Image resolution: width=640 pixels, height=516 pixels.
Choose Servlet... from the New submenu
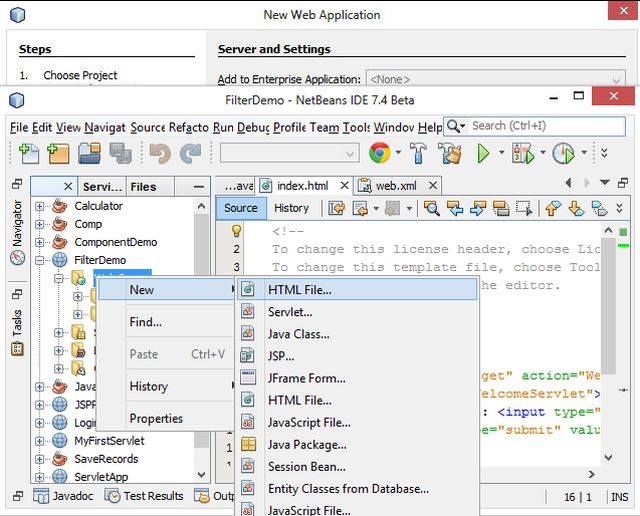(290, 312)
